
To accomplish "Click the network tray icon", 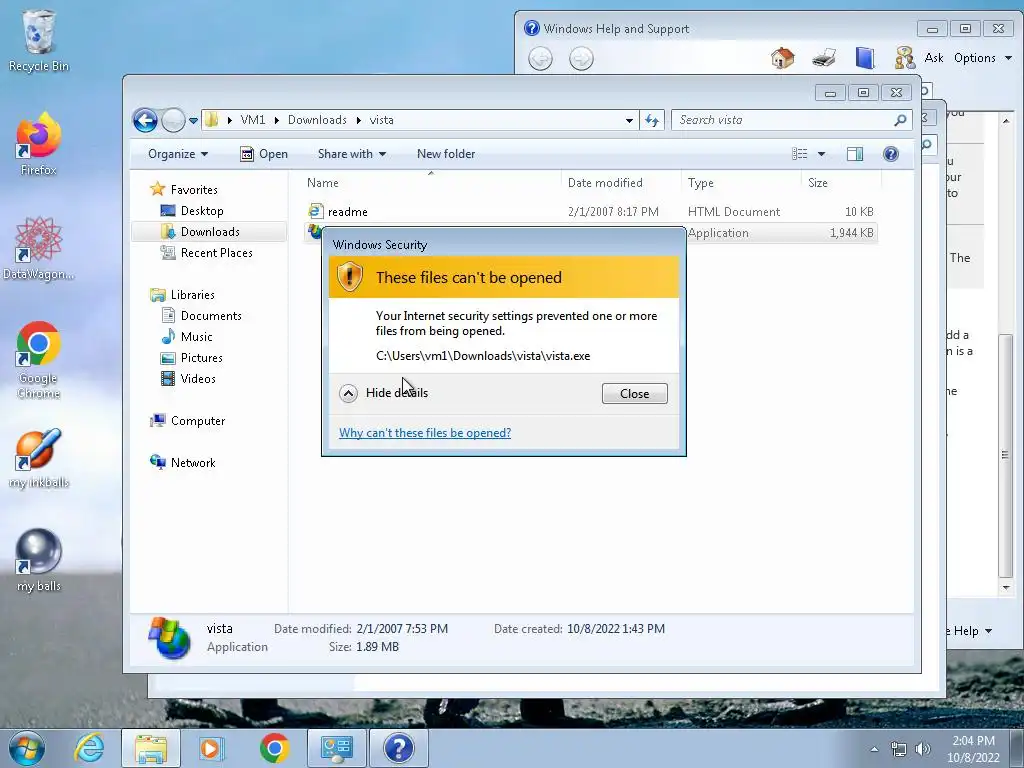I will click(899, 749).
